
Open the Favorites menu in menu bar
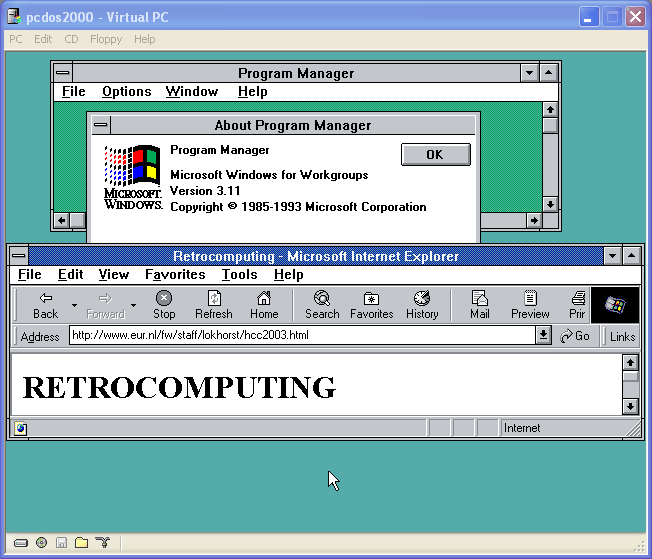(175, 275)
